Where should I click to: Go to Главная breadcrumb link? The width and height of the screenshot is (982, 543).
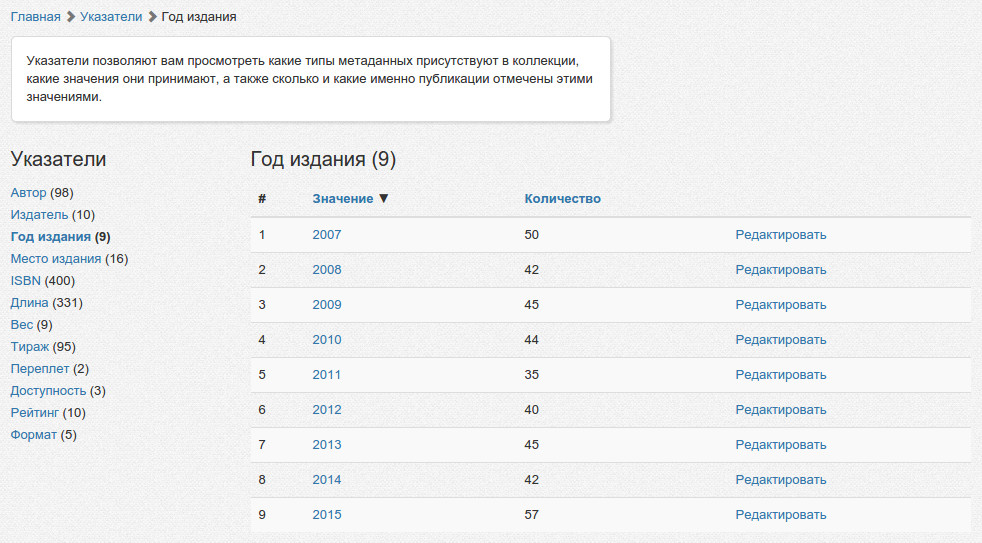coord(36,17)
